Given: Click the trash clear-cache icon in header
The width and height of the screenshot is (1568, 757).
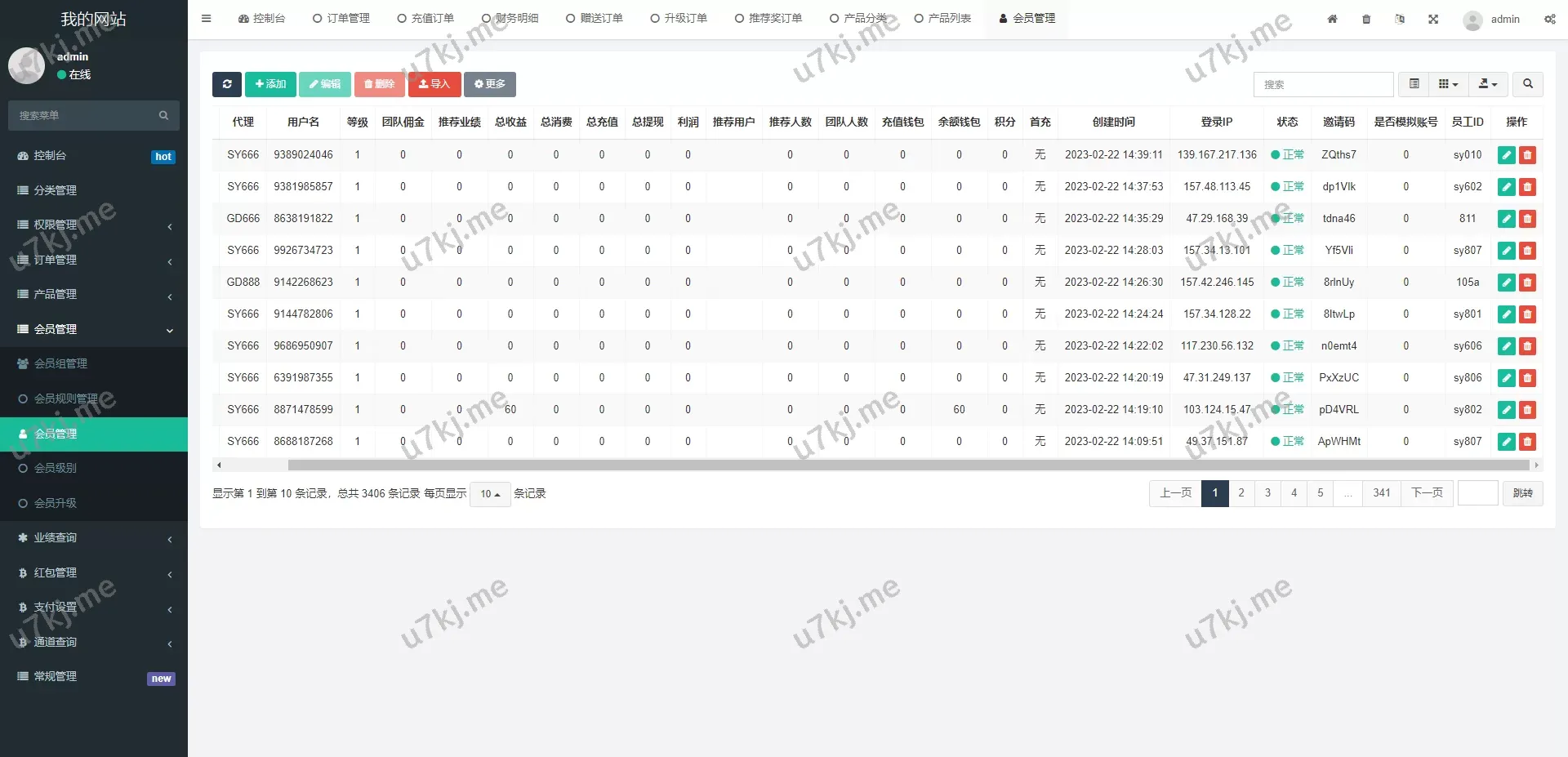Looking at the screenshot, I should [1366, 19].
